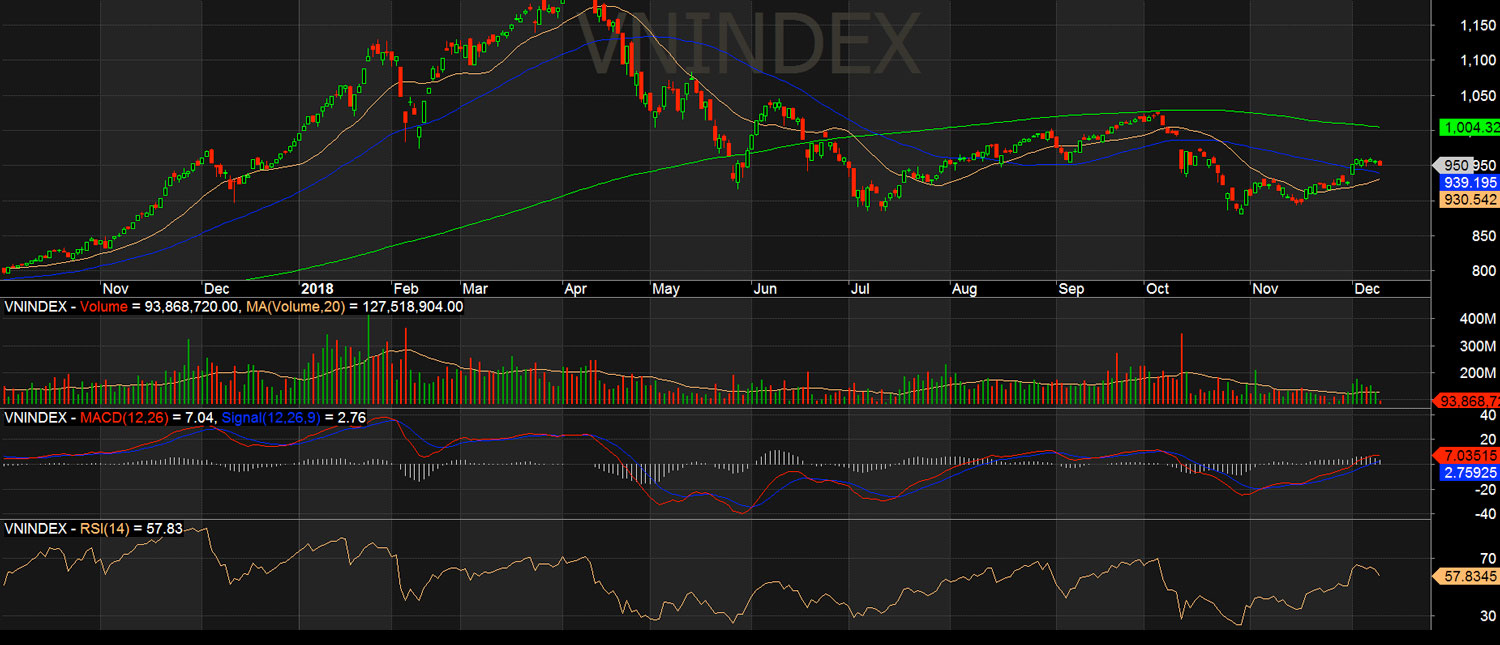Click the Dec label on the time axis
The height and width of the screenshot is (645, 1500).
point(1368,289)
